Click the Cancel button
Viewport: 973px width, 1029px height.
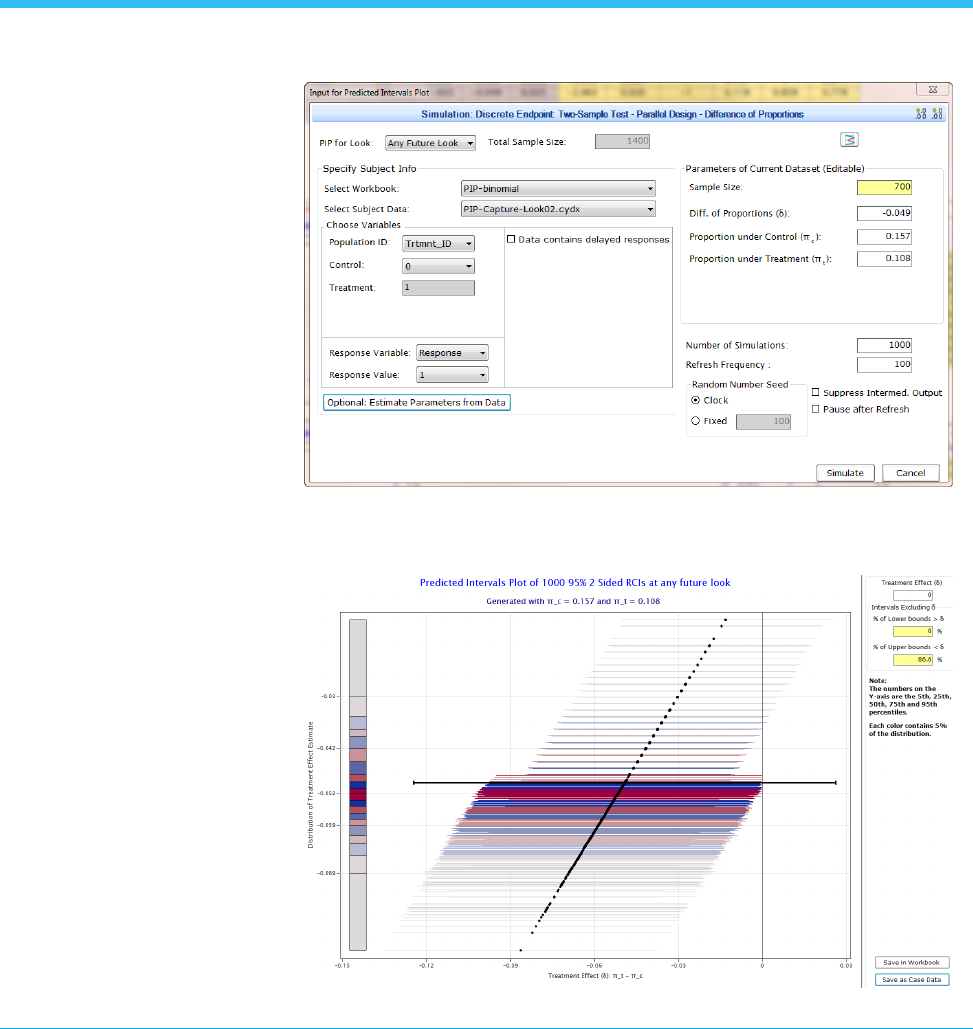point(911,472)
